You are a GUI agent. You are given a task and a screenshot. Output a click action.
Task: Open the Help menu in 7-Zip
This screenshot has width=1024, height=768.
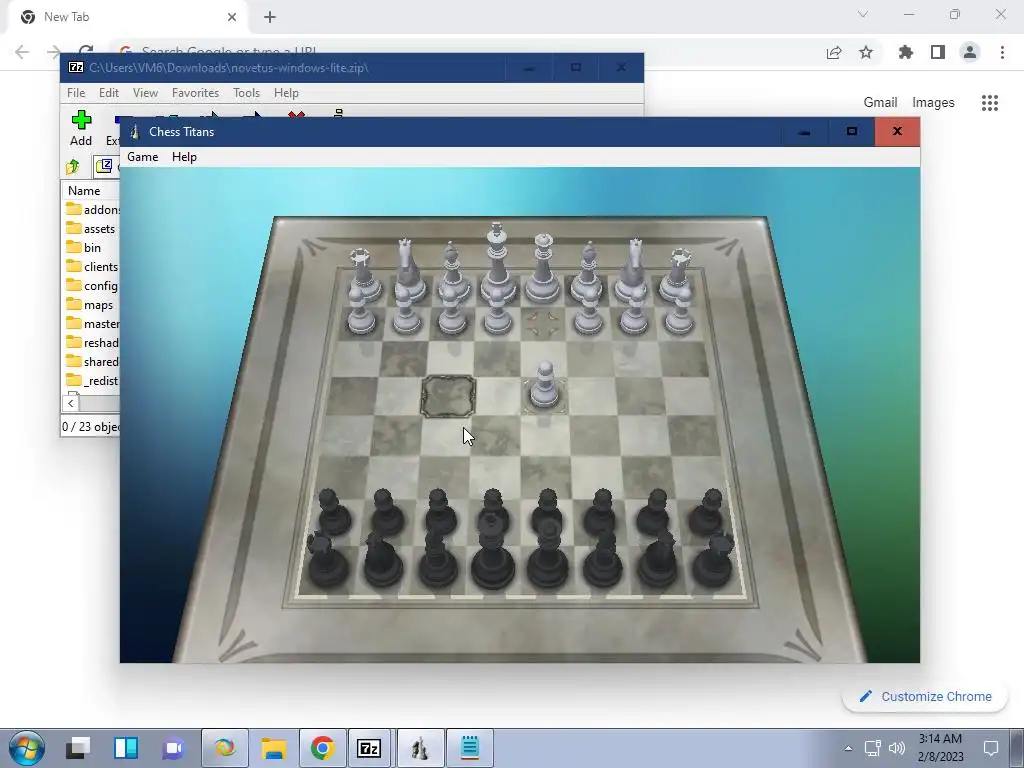pyautogui.click(x=286, y=93)
